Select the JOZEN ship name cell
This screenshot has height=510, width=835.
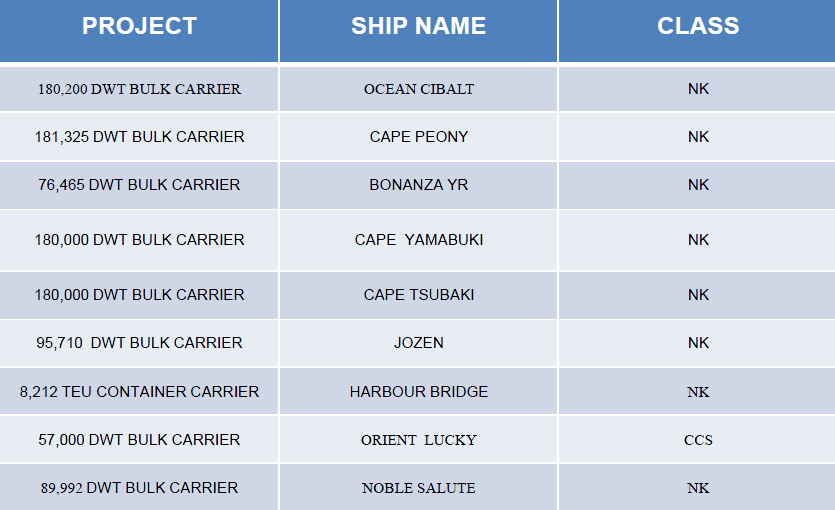419,343
